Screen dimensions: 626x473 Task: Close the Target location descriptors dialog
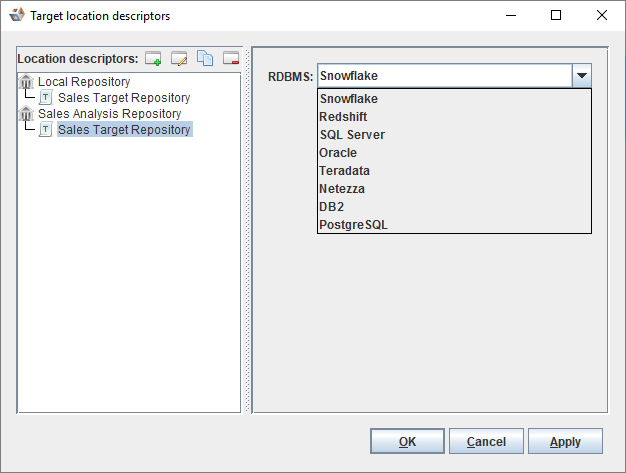pyautogui.click(x=602, y=16)
